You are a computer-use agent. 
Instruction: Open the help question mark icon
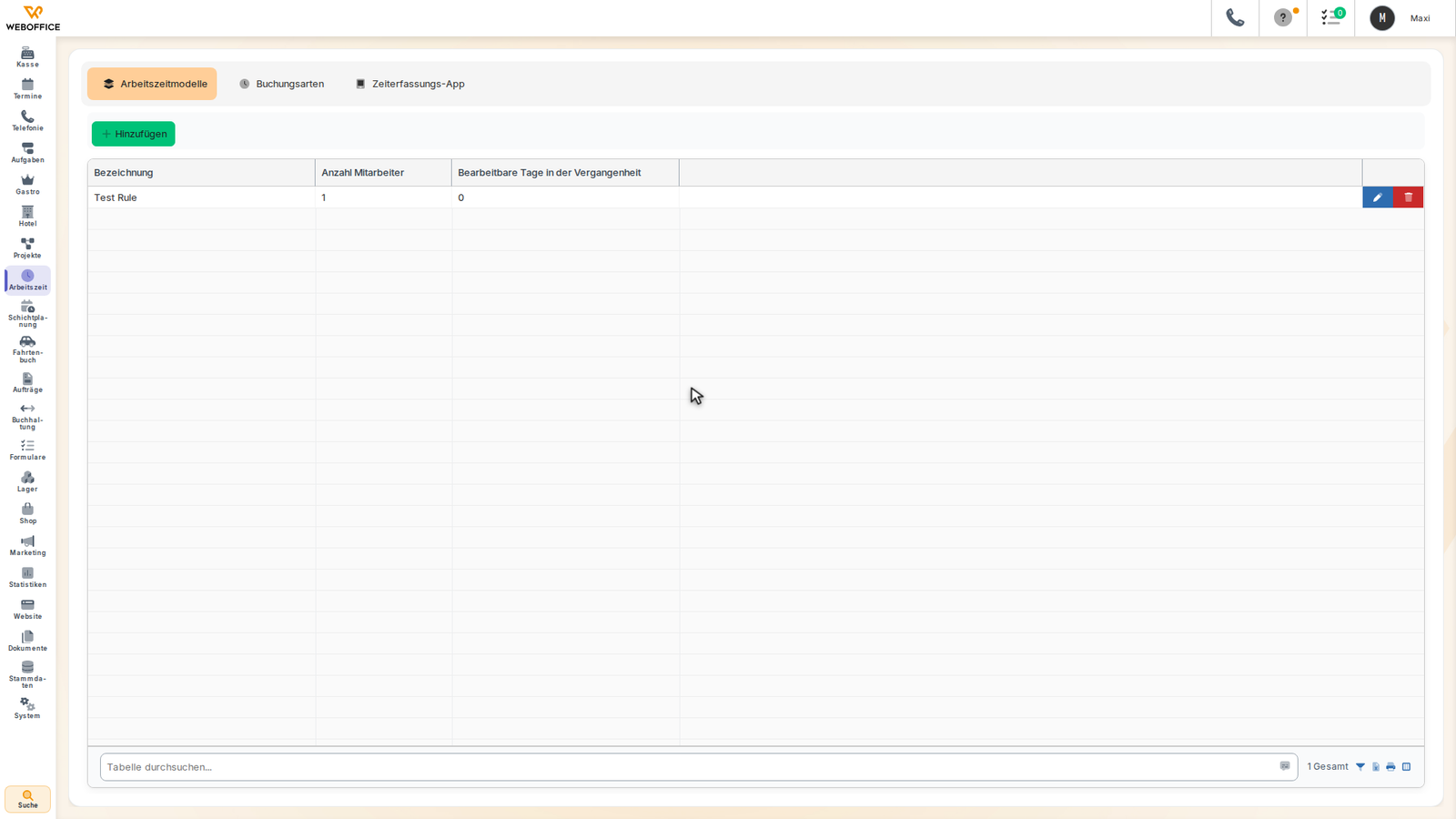coord(1283,17)
